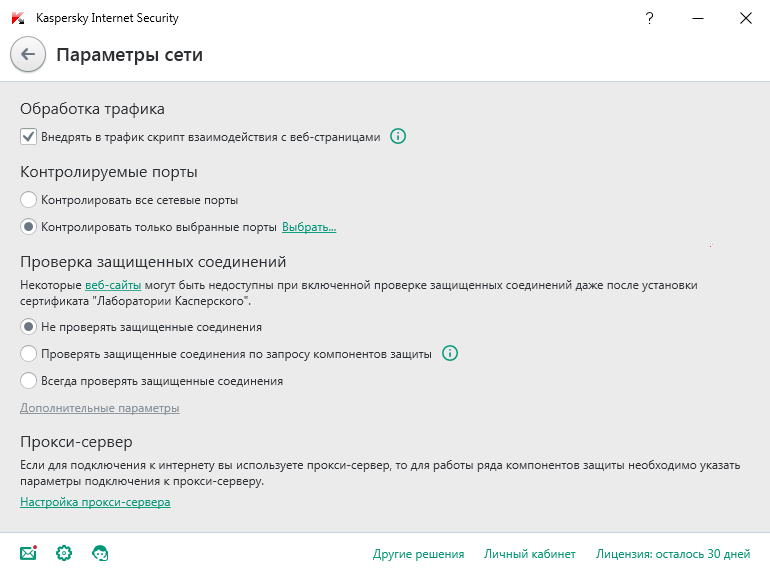
Task: Uncheck 'Внедрять в трафик скрипт' checkbox
Action: click(x=28, y=137)
